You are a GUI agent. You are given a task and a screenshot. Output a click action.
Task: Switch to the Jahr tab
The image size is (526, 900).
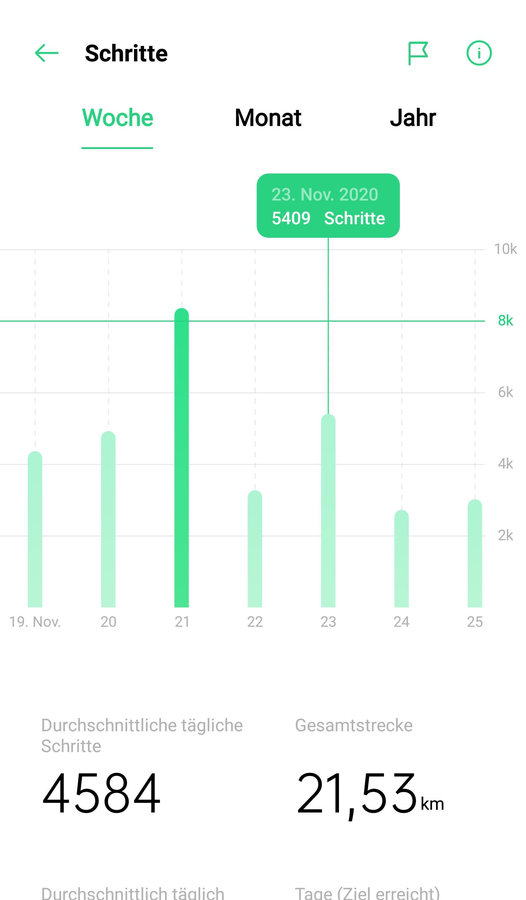click(413, 118)
